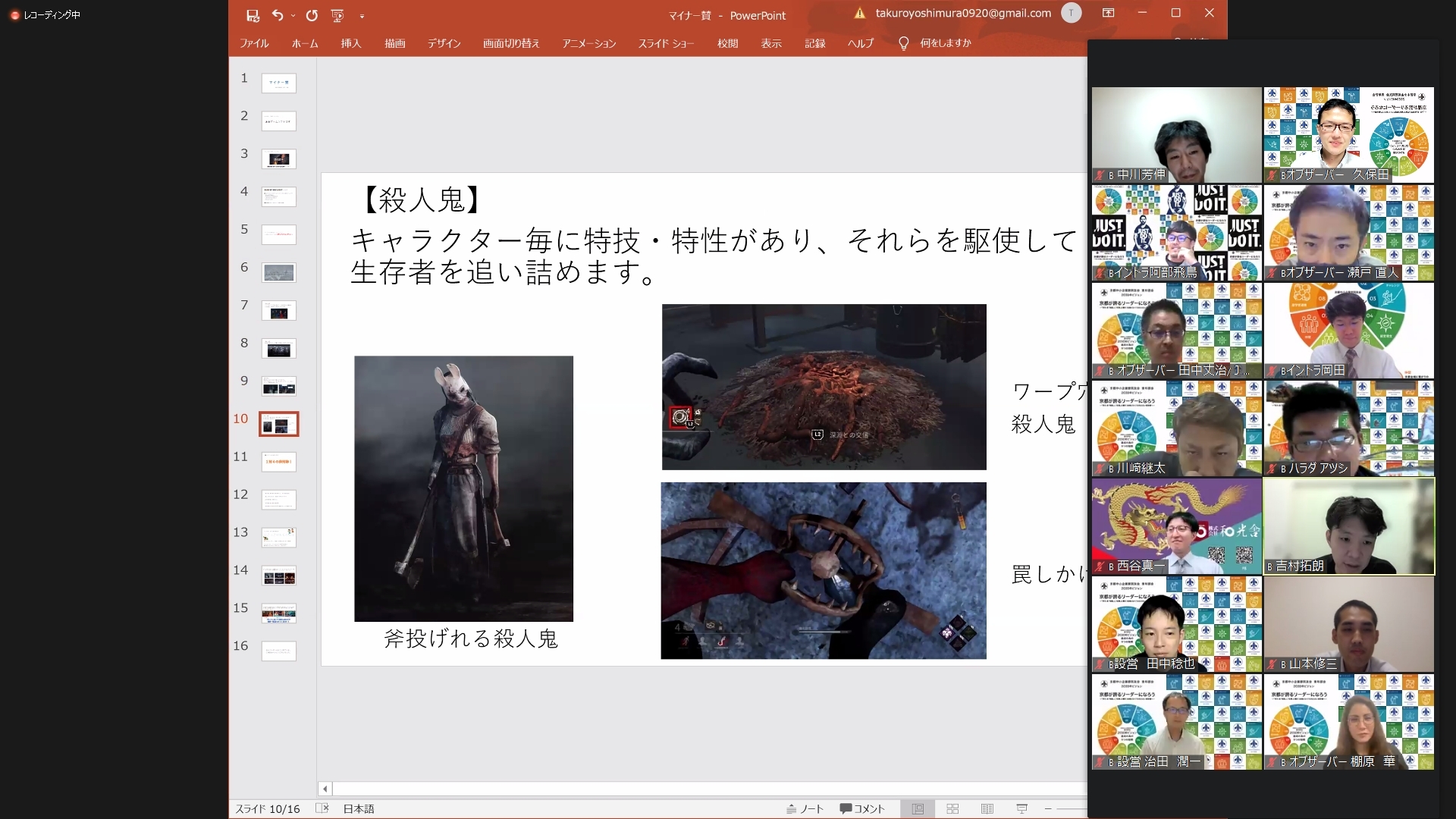Screen dimensions: 1456x819
Task: Click the Save icon in the quick access toolbar
Action: (x=253, y=15)
